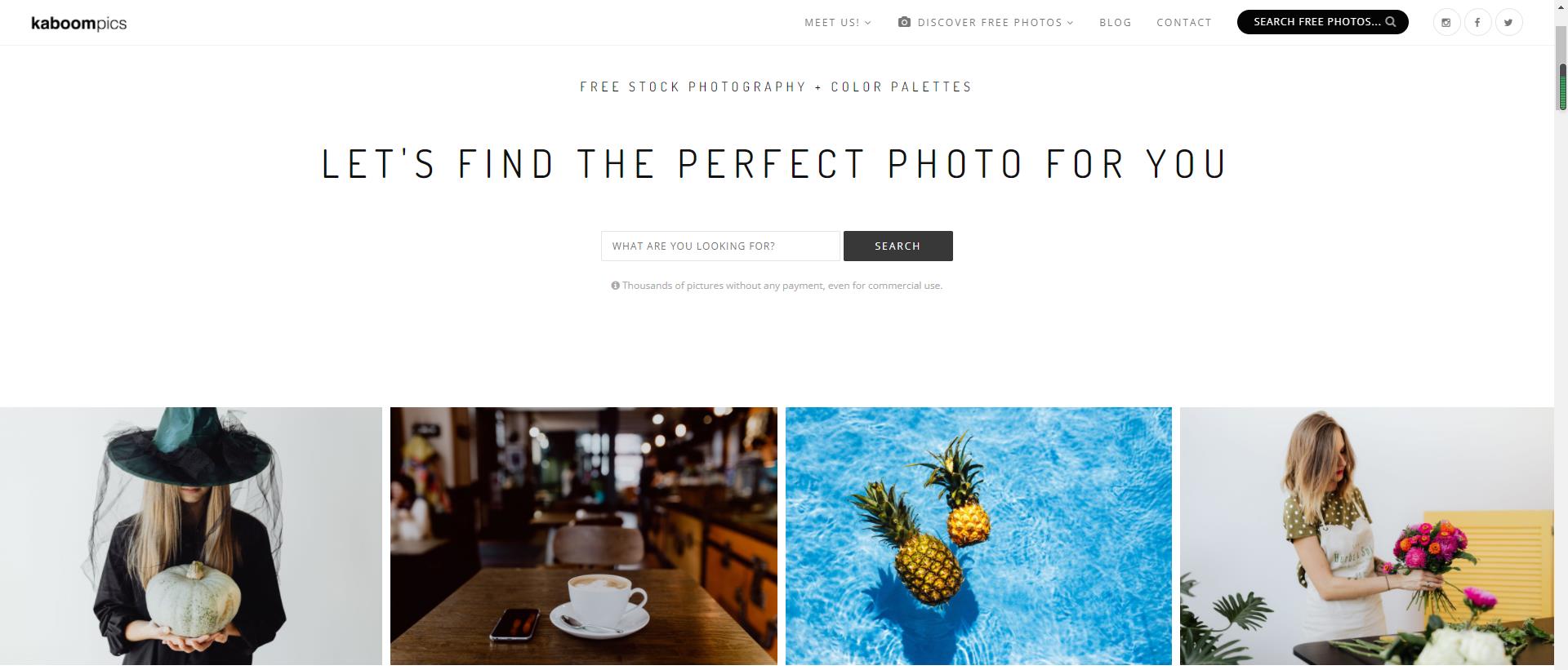Click the magnifier icon in black search pill

[1391, 22]
